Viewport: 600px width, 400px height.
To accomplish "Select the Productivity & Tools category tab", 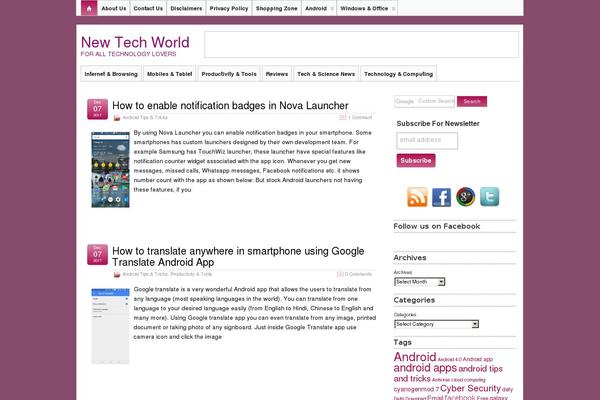I will tap(229, 74).
